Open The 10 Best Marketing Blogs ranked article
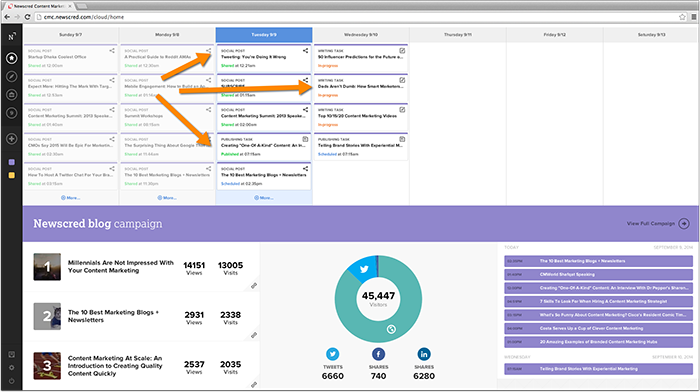 [113, 316]
